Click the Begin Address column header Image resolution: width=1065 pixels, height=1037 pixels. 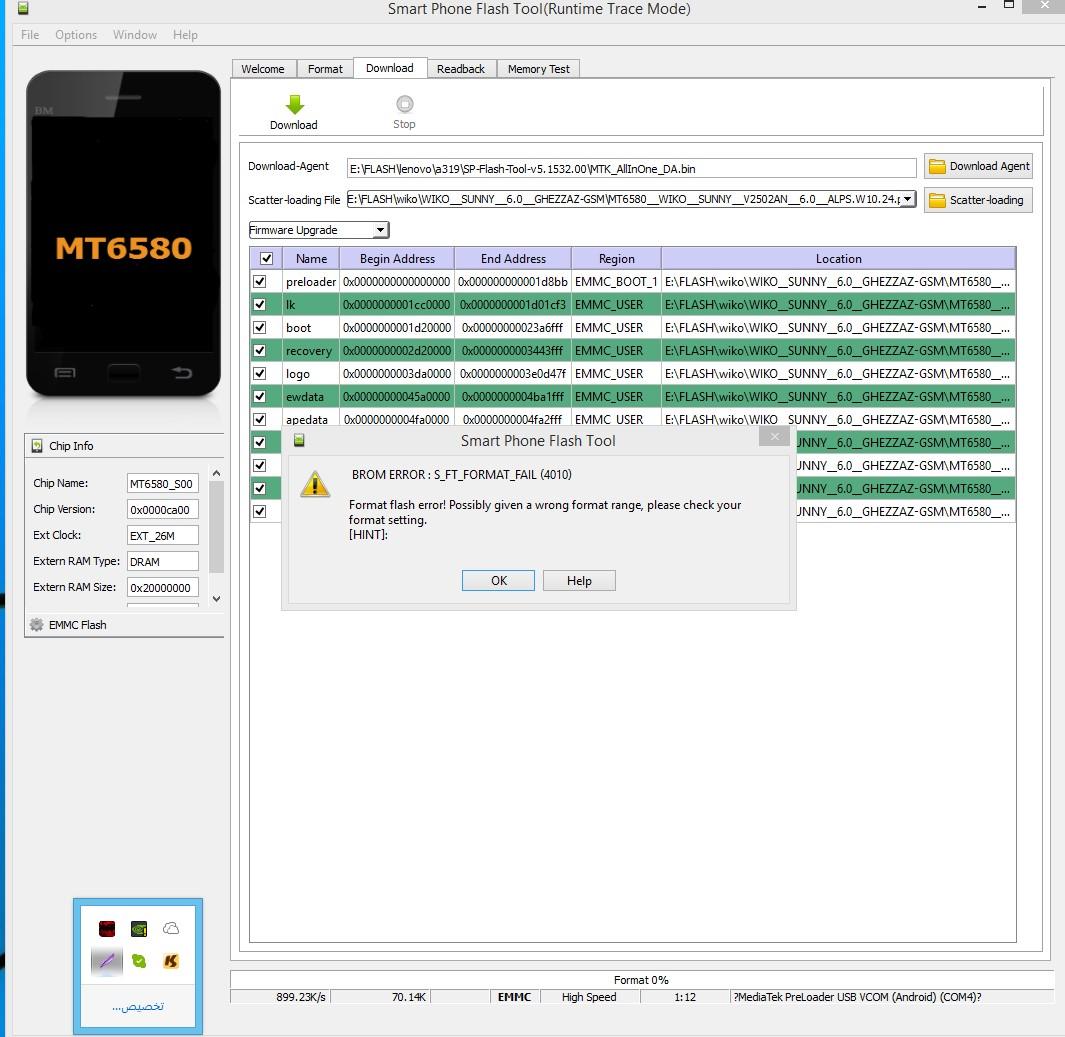397,259
